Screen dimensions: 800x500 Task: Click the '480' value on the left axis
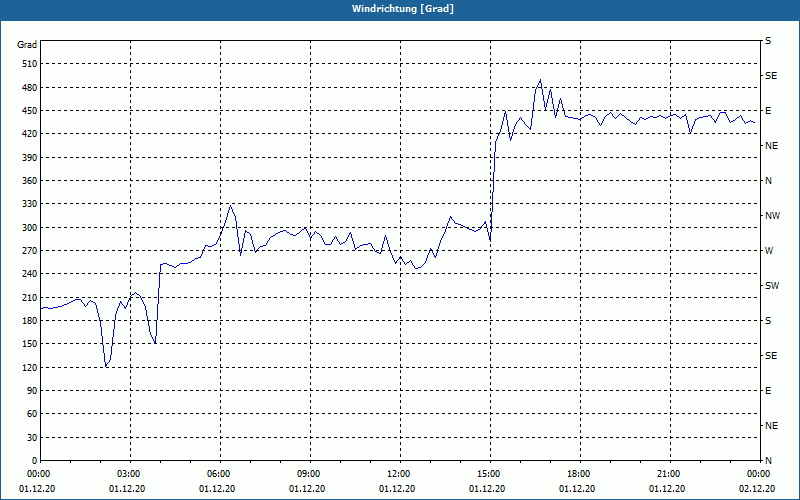pyautogui.click(x=30, y=87)
